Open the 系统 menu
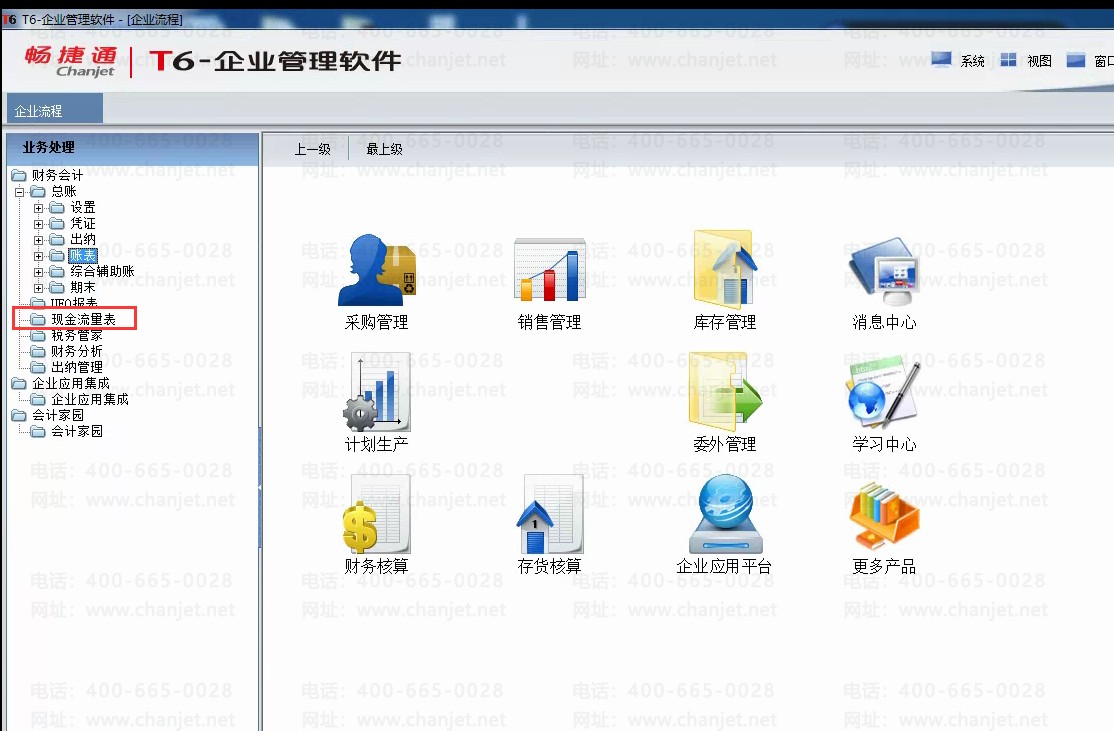 coord(958,61)
